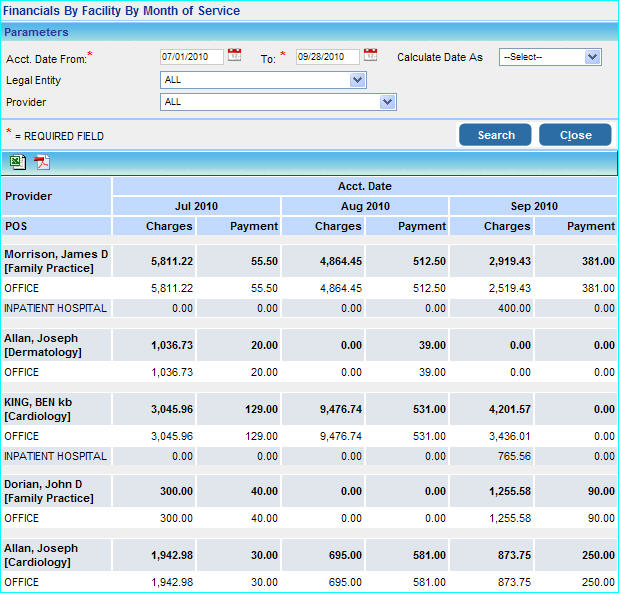
Task: Click the To date input field
Action: click(327, 57)
